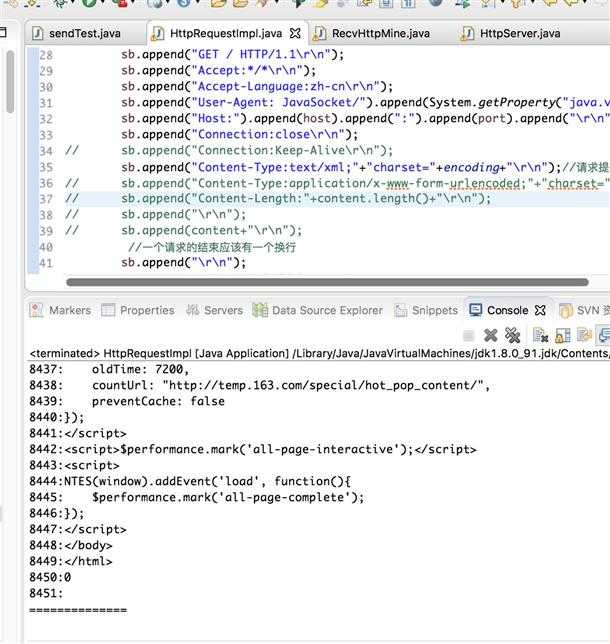Click the "Accept-Language:zh-cn" string
610x644 pixels.
(285, 86)
